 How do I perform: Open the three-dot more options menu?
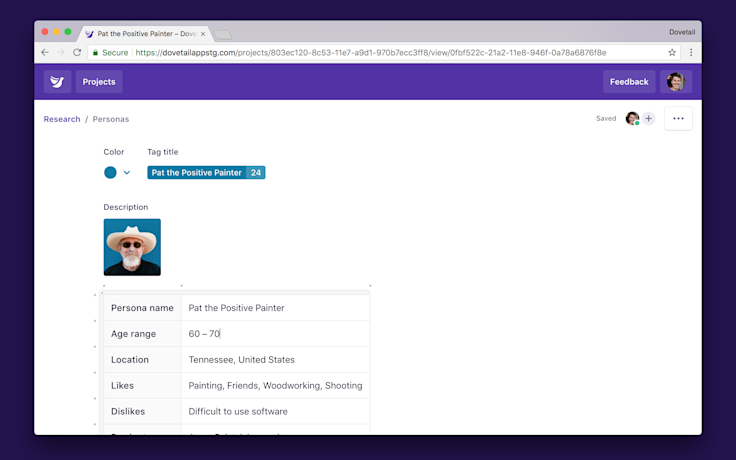(678, 118)
